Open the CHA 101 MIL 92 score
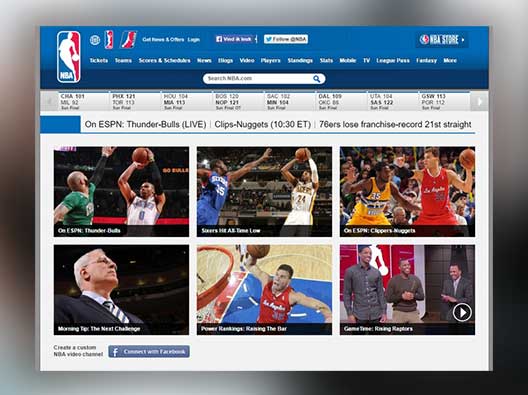The image size is (528, 395). [84, 101]
